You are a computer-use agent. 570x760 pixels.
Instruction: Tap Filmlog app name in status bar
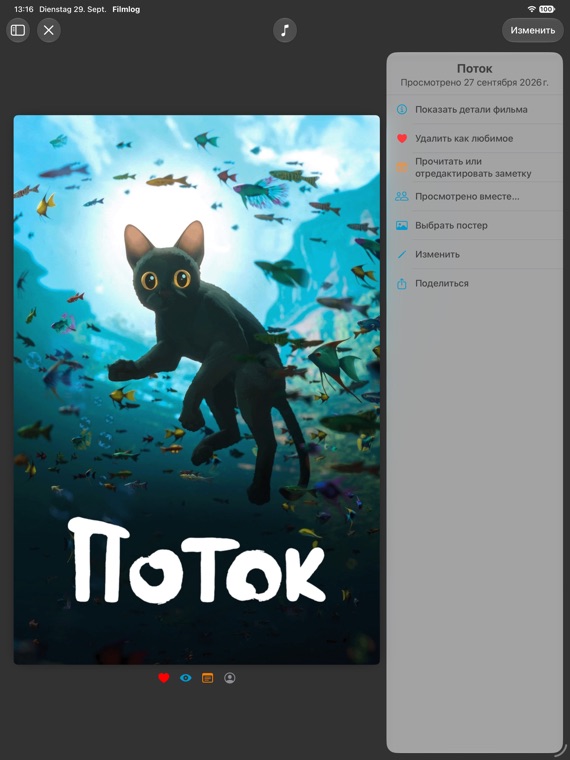(126, 9)
